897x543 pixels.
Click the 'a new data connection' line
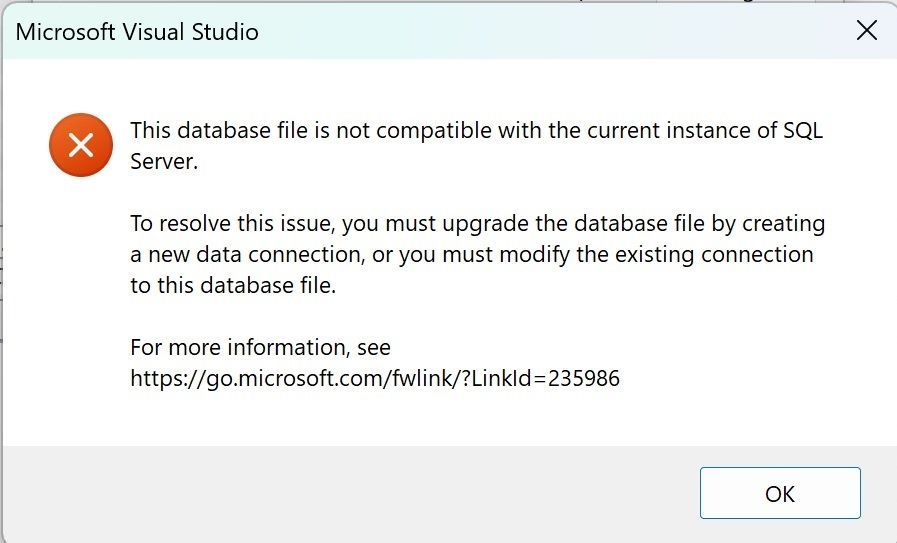click(472, 254)
